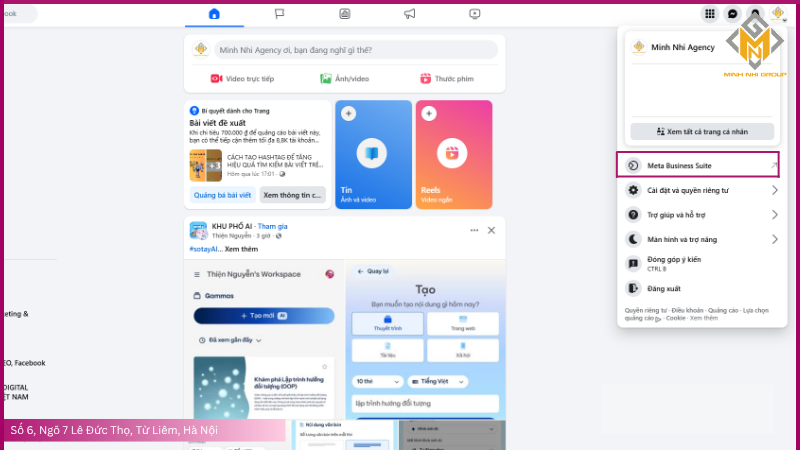Open the apps grid menu icon
The height and width of the screenshot is (450, 800).
pyautogui.click(x=710, y=14)
